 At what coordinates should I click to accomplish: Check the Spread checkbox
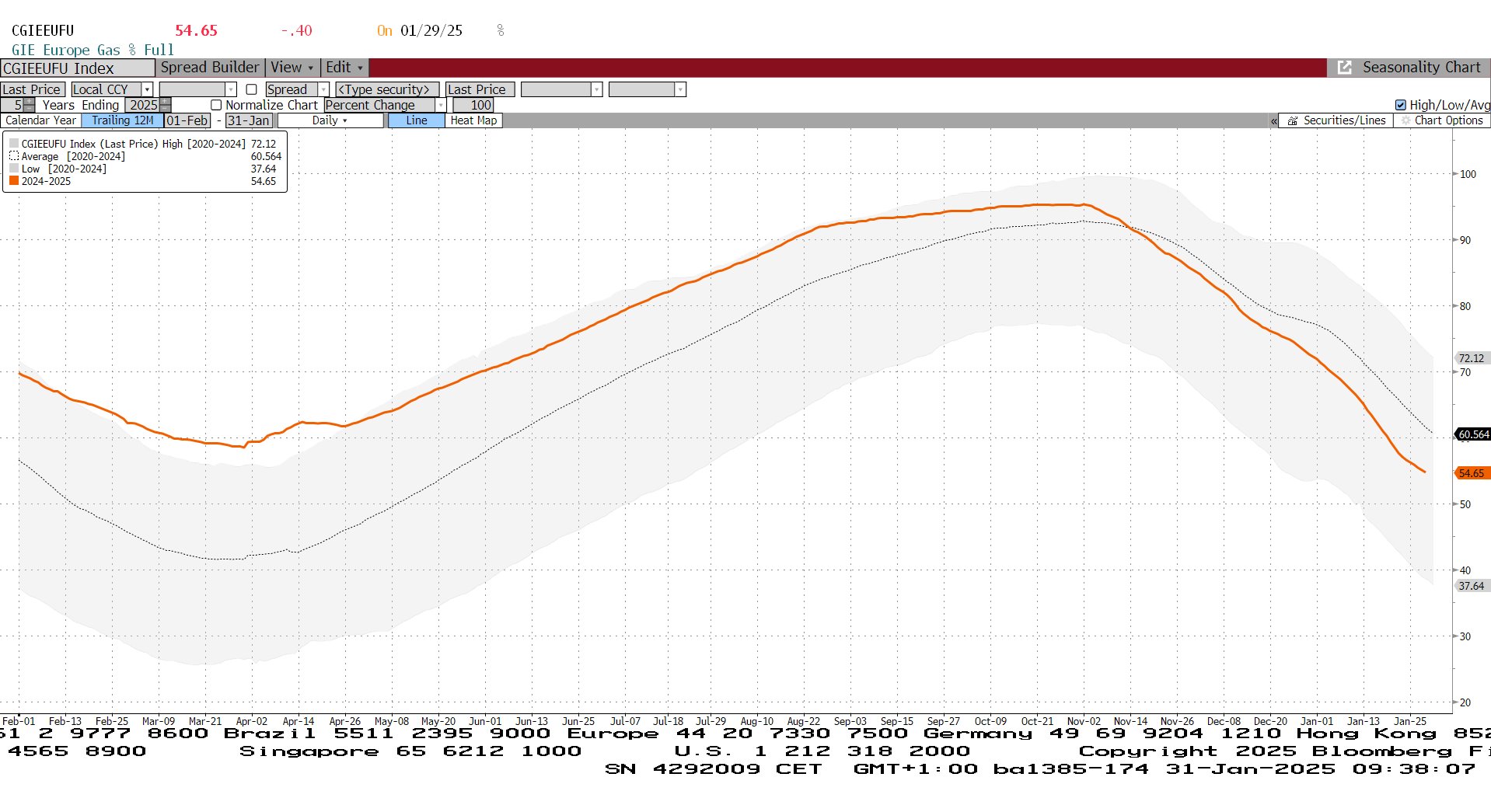251,89
